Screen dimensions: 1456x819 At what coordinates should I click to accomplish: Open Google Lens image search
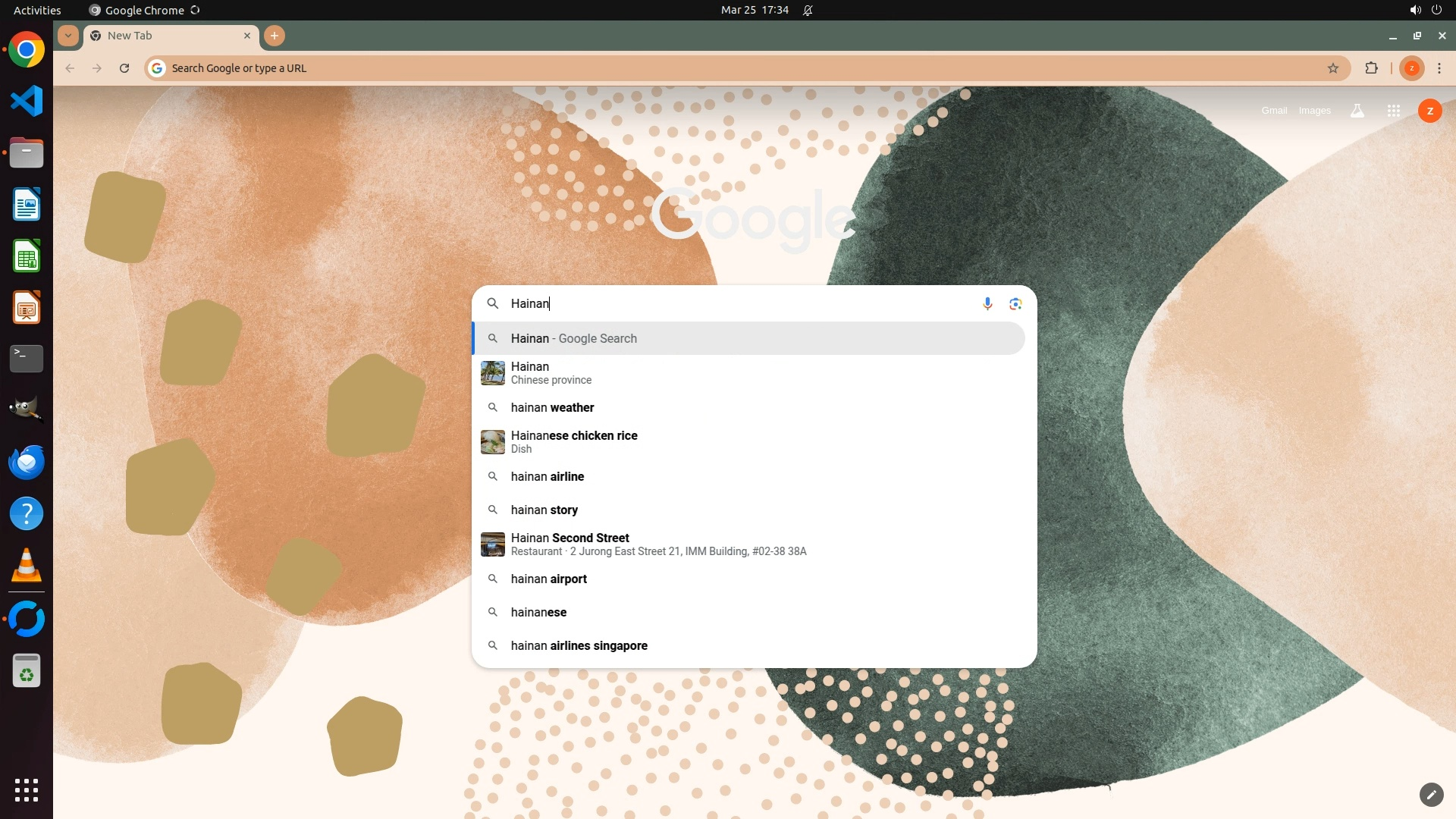[1015, 303]
